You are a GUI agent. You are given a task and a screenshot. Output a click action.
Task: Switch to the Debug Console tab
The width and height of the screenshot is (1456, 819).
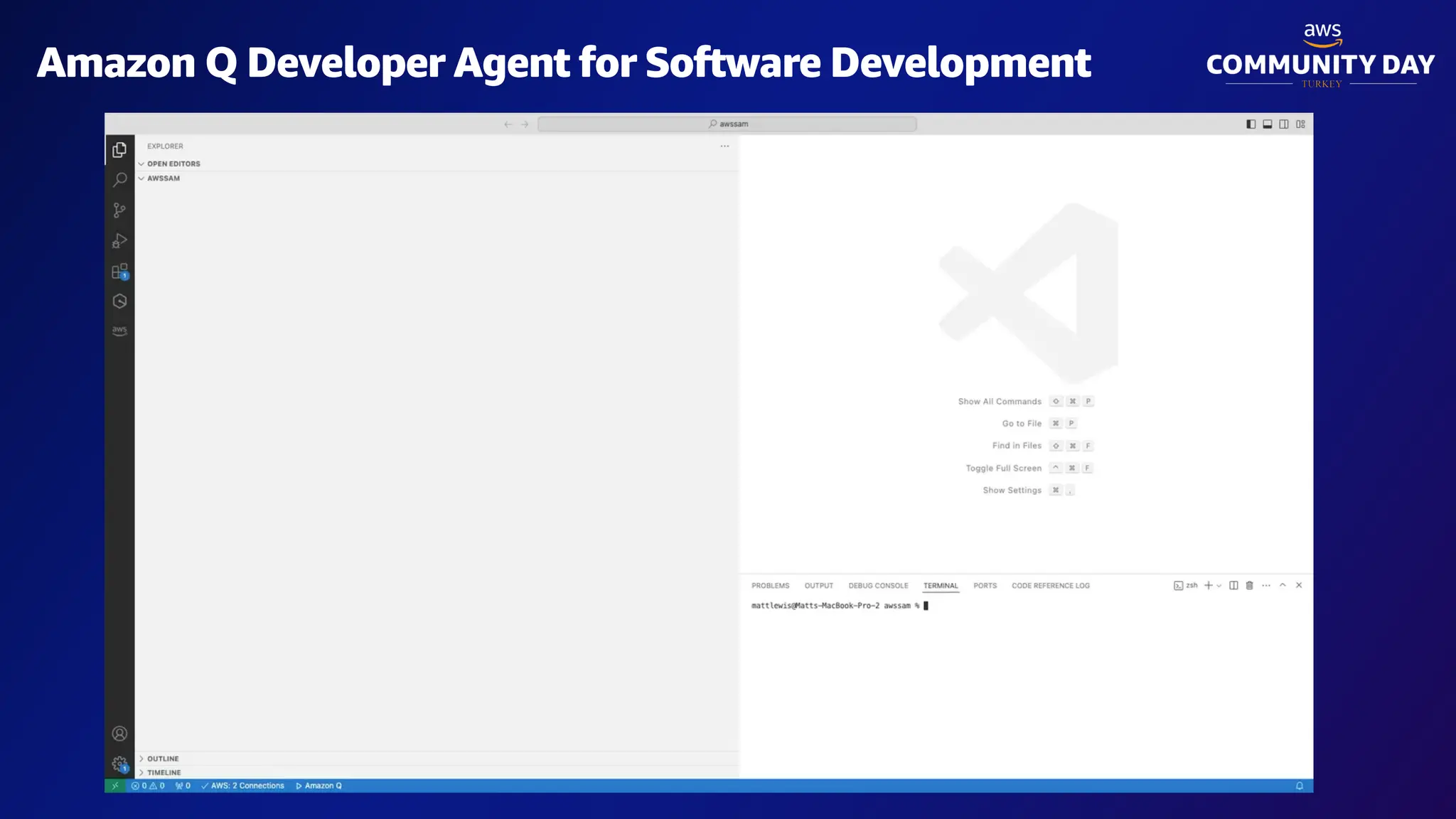[878, 586]
